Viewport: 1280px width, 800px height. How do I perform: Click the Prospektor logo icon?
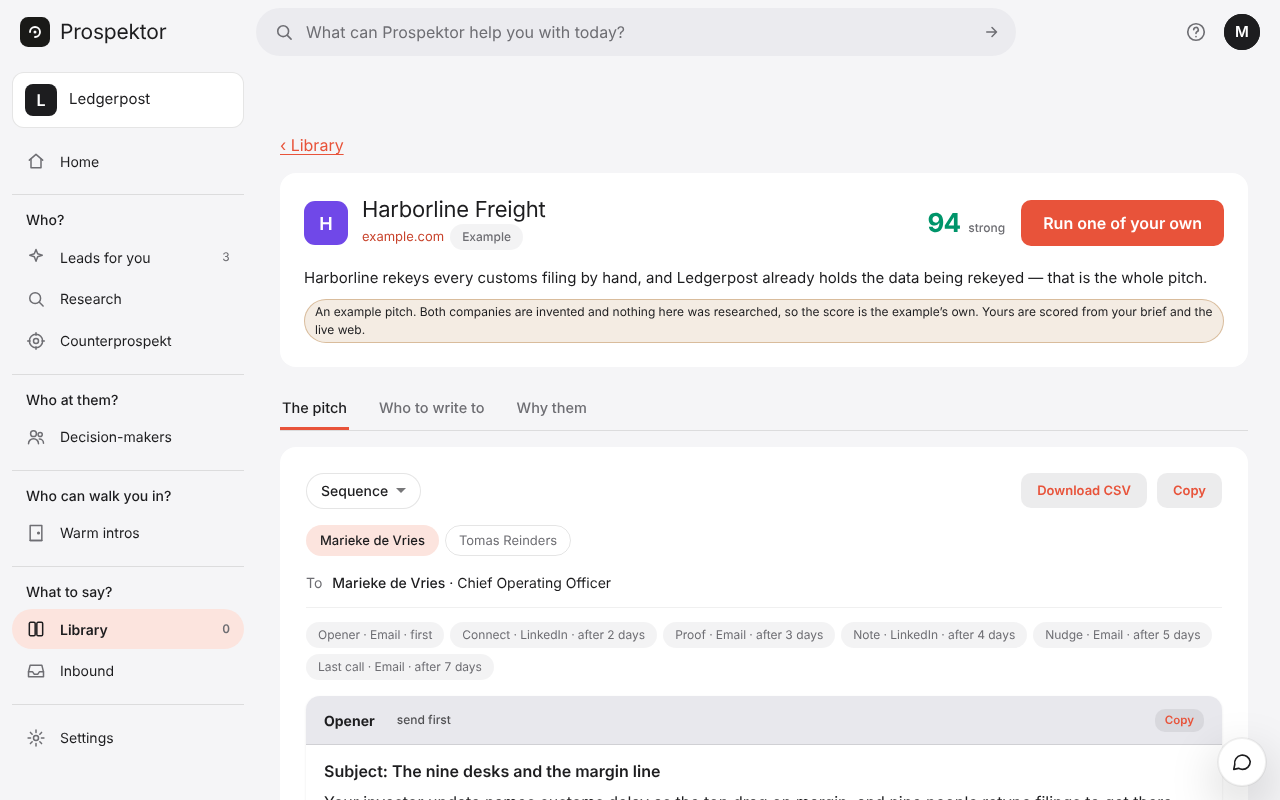pyautogui.click(x=35, y=32)
